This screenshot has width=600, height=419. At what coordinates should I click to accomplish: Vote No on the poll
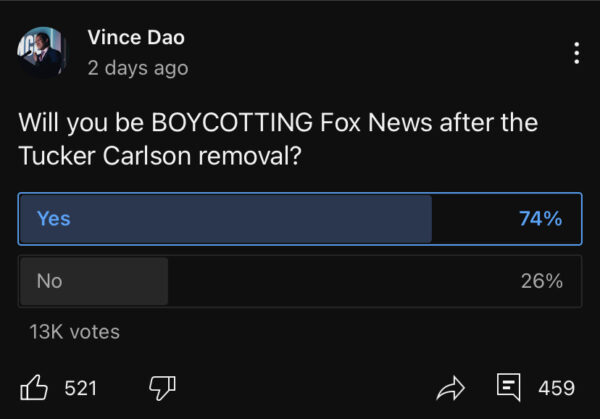click(300, 281)
